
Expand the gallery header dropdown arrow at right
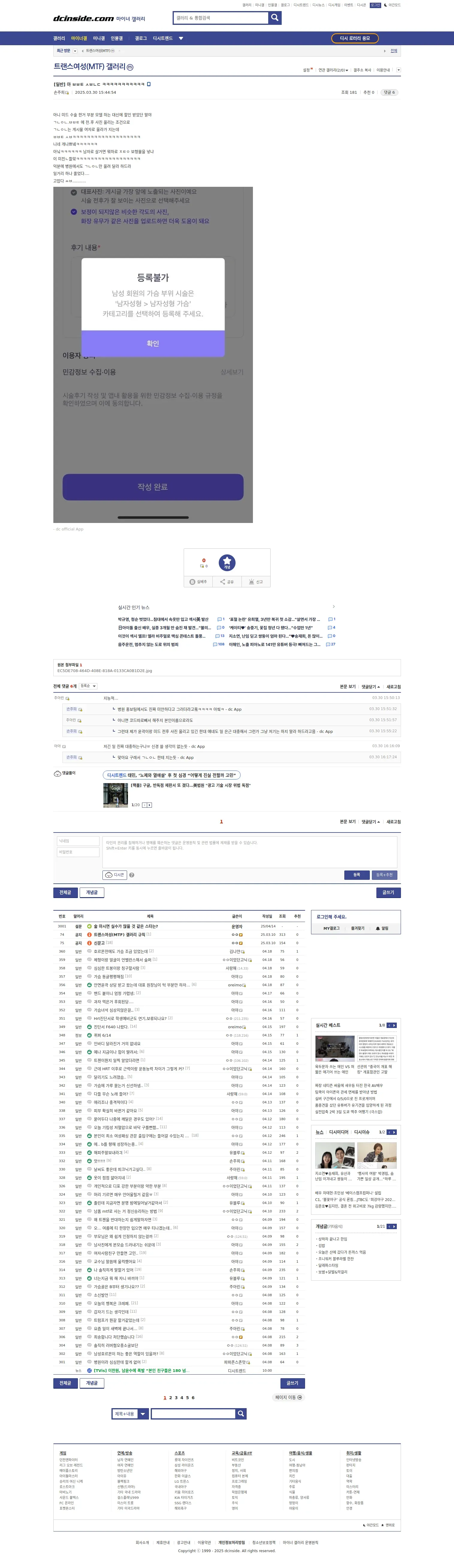(x=399, y=70)
